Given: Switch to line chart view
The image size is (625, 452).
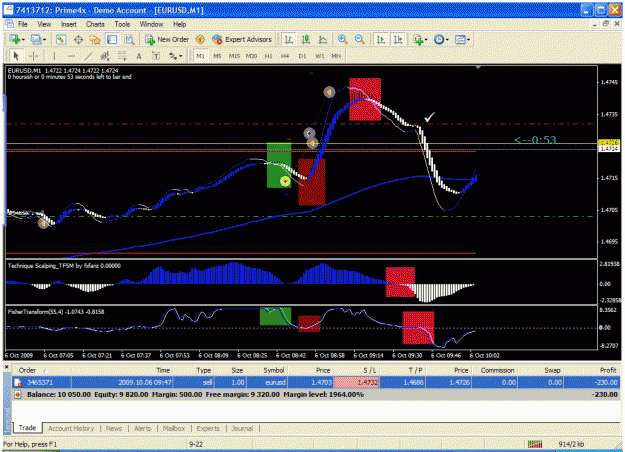Looking at the screenshot, I should [x=323, y=39].
